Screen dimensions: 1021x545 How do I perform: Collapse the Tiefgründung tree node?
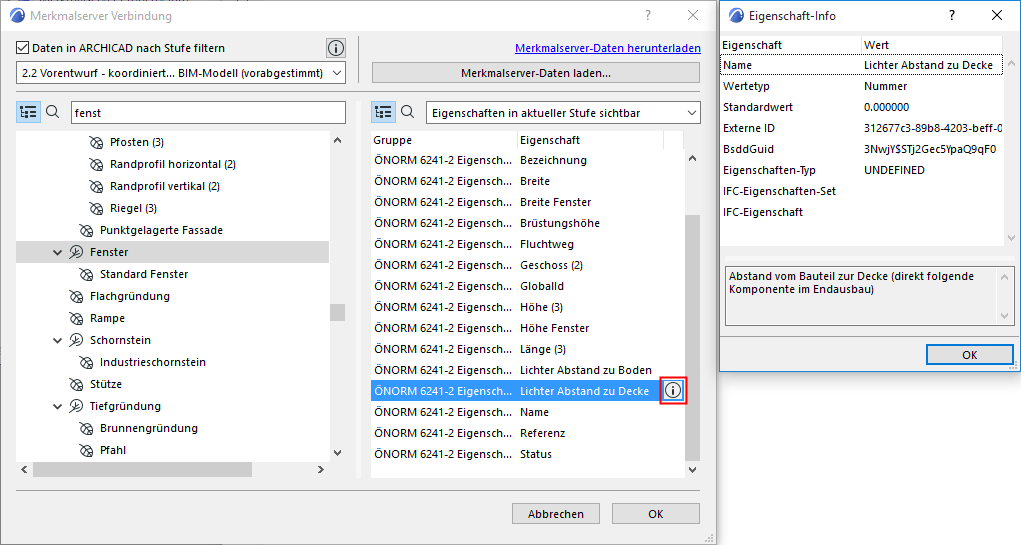click(x=58, y=406)
